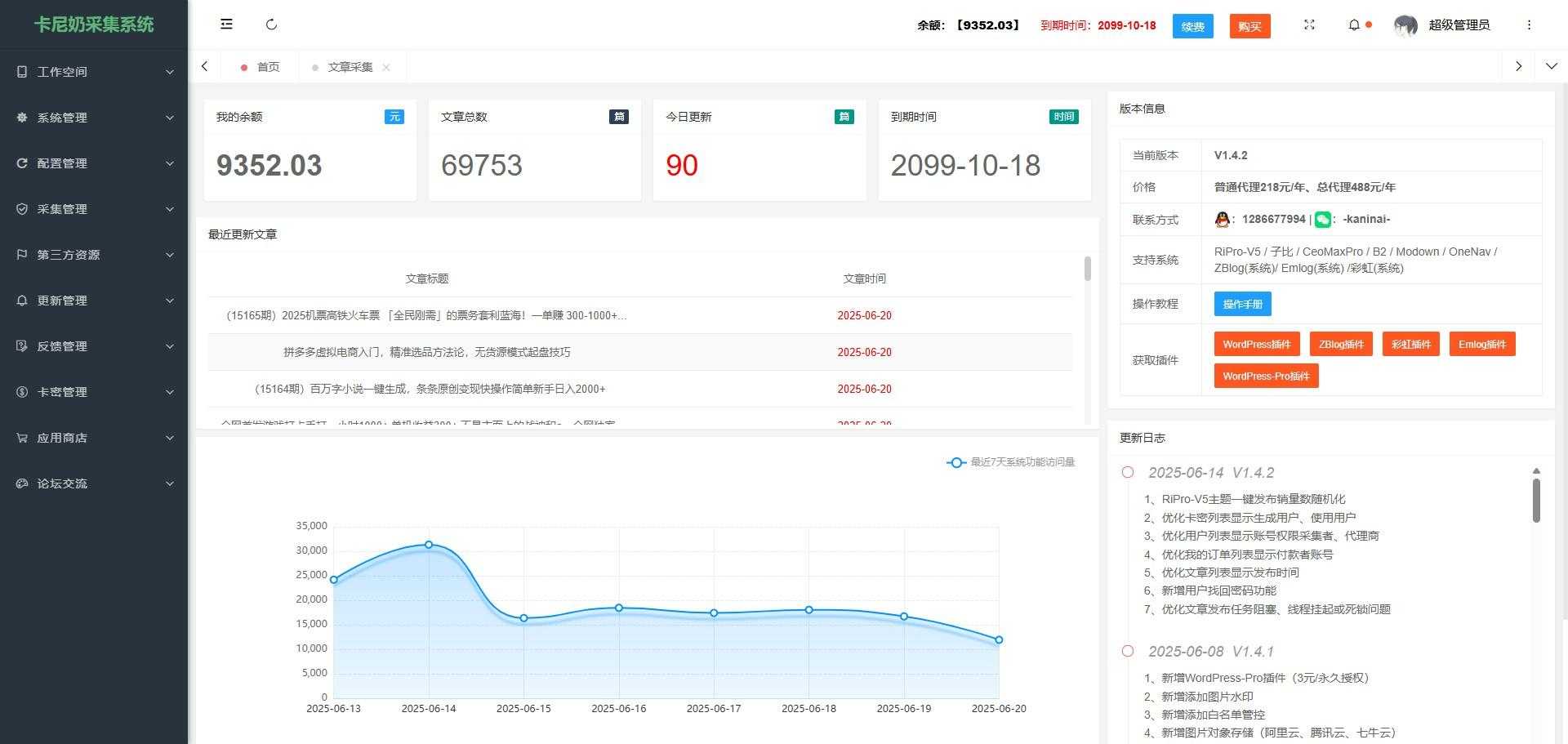Image resolution: width=1568 pixels, height=744 pixels.
Task: Open the tab list chevron dropdown
Action: (1551, 66)
